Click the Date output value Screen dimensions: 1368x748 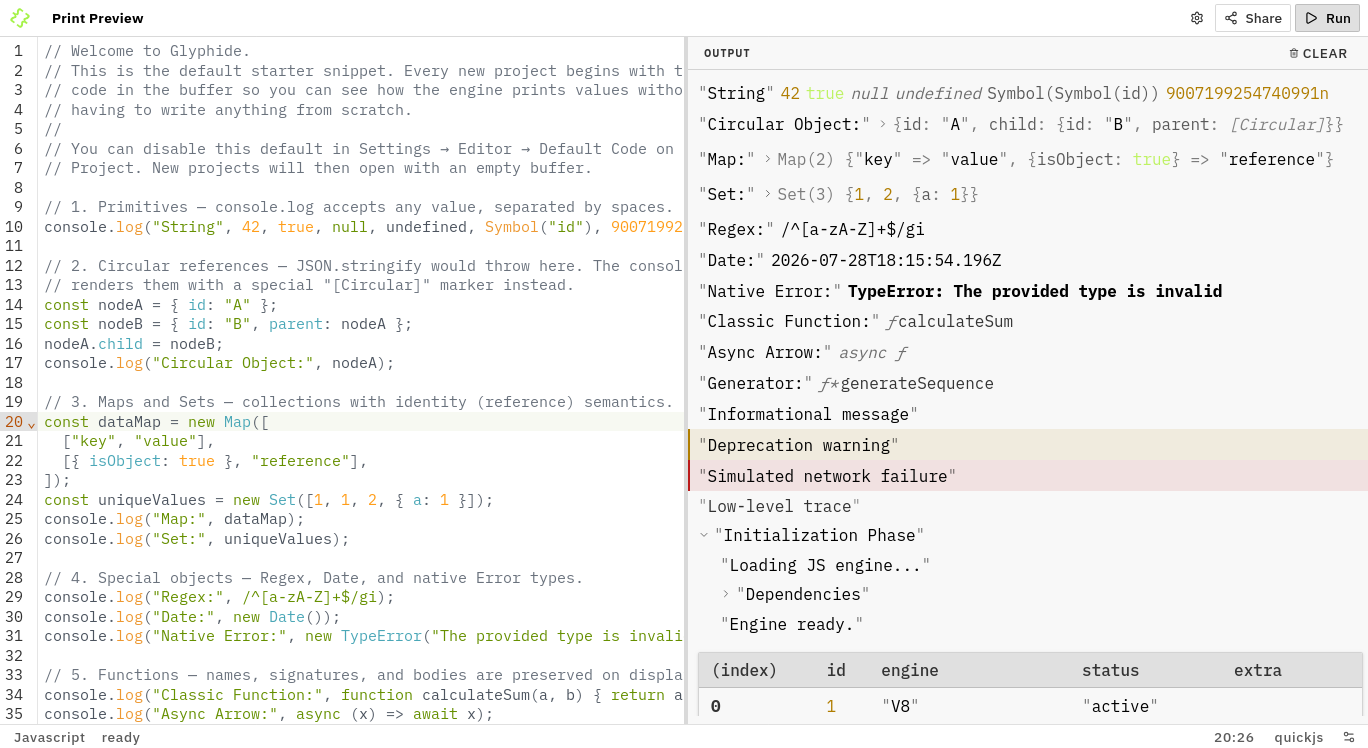[886, 260]
